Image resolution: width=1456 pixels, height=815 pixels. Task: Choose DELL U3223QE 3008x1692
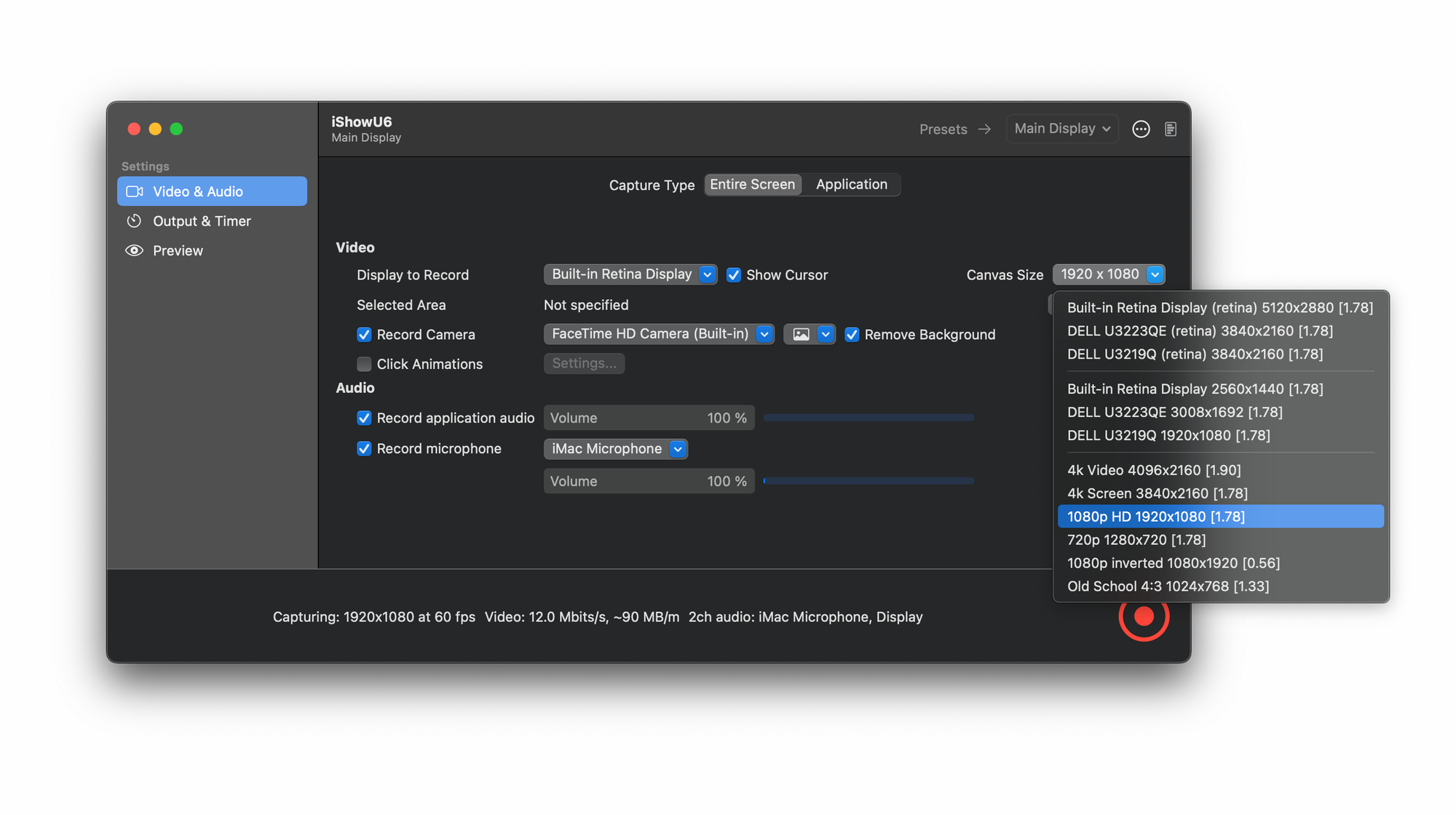[x=1220, y=412]
